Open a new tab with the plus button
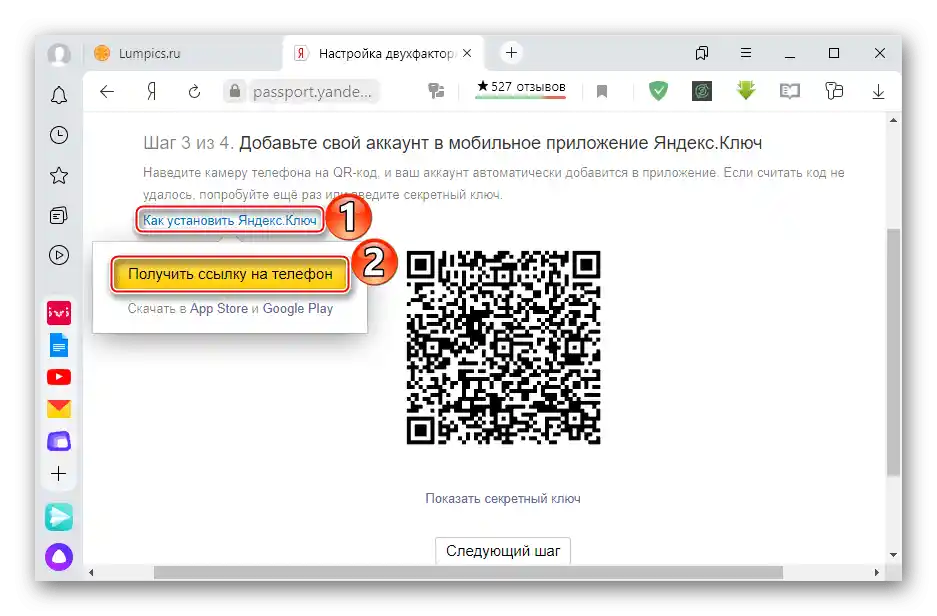Viewport: 937px width, 616px height. click(511, 52)
